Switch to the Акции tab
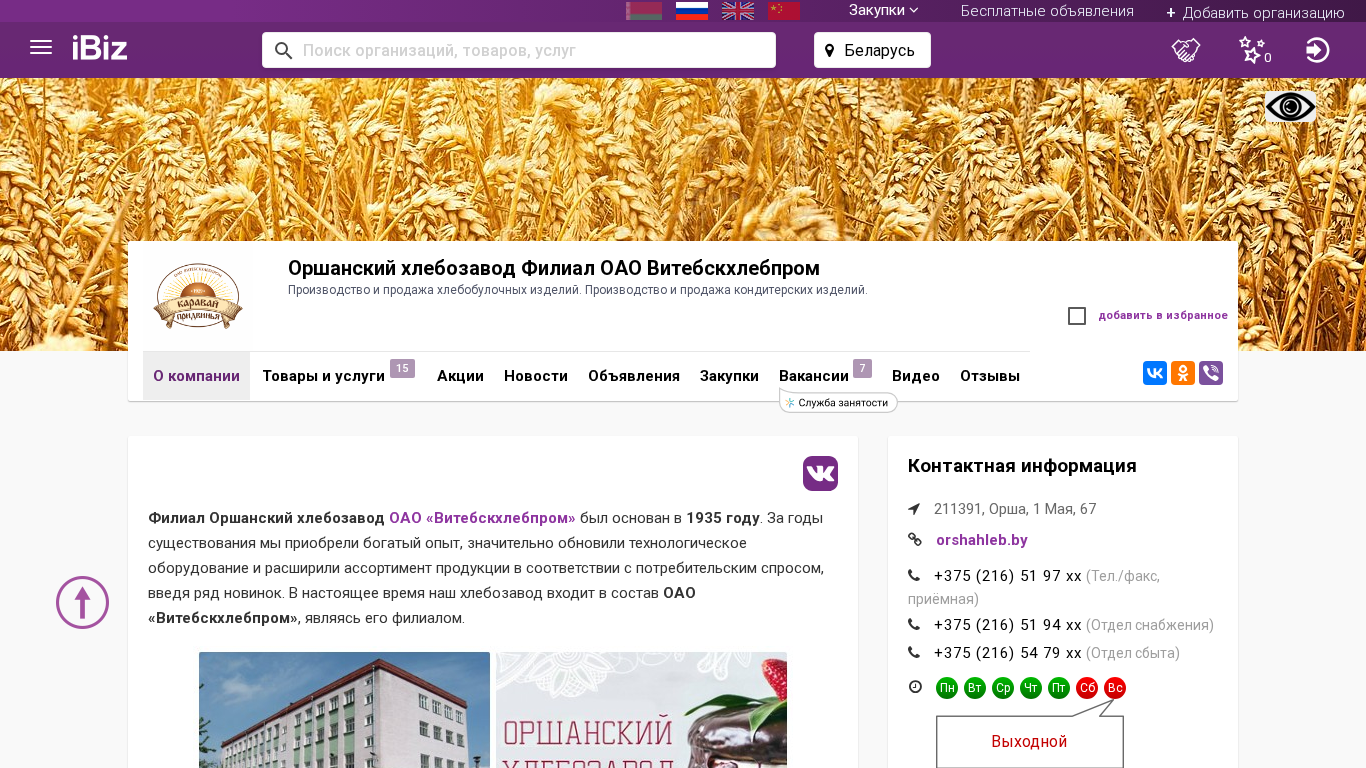This screenshot has width=1366, height=768. (460, 376)
